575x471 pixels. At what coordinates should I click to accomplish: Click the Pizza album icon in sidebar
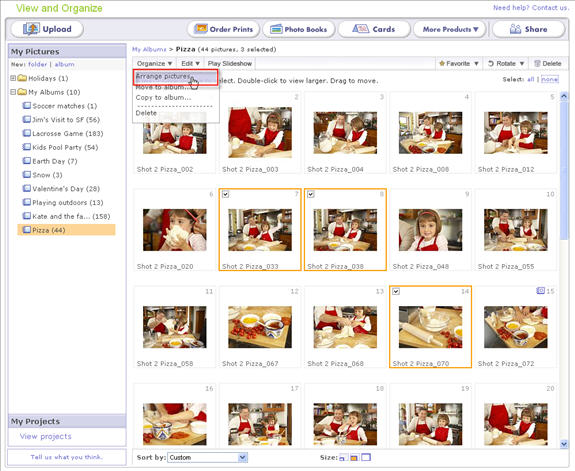point(27,230)
